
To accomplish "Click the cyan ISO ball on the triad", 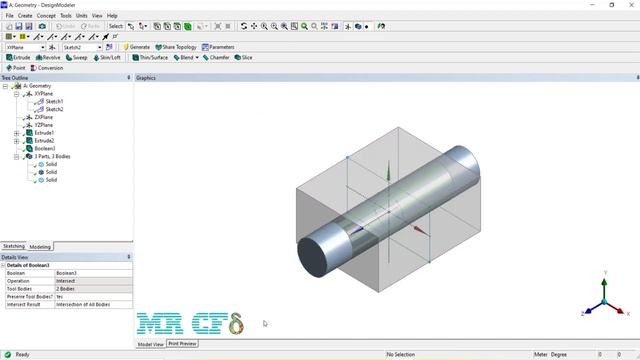I will [604, 302].
